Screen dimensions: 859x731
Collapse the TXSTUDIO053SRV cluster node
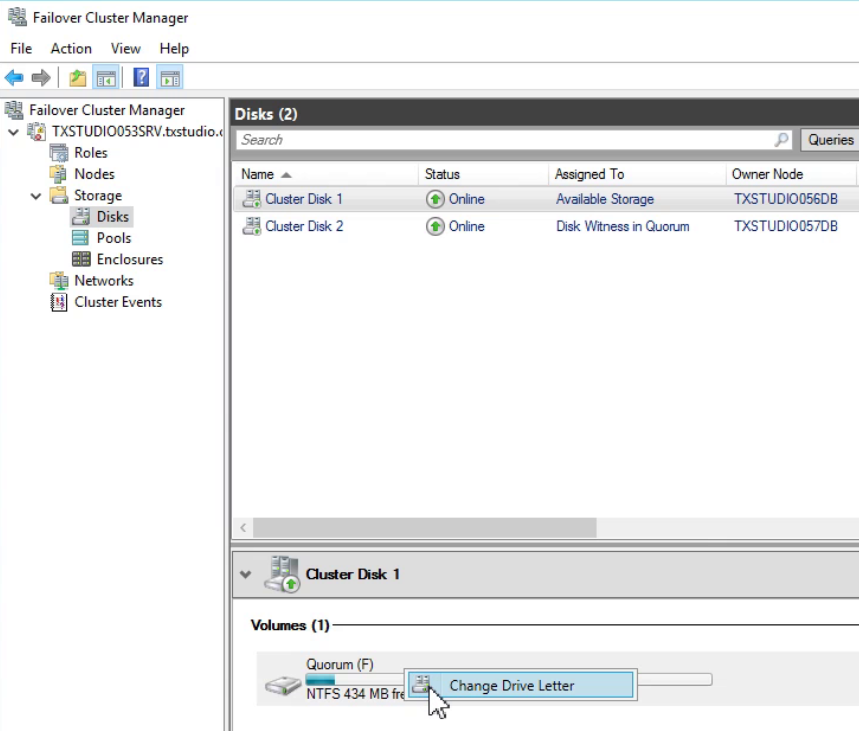(x=14, y=132)
